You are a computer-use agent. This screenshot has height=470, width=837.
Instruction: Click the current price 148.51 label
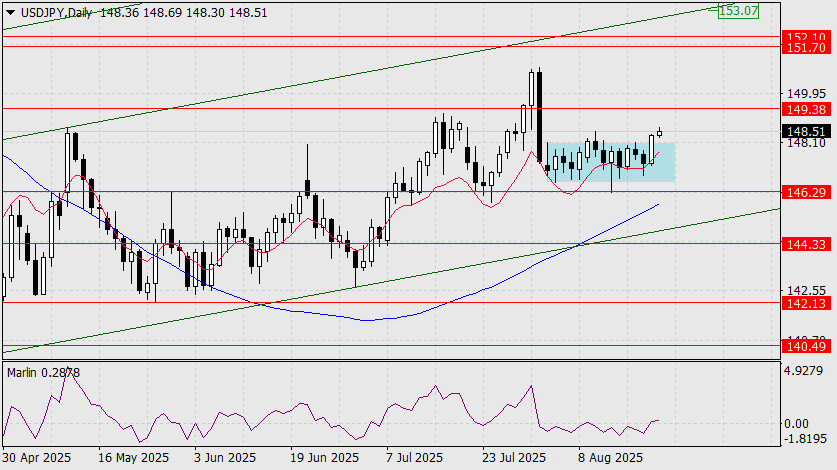tap(807, 131)
